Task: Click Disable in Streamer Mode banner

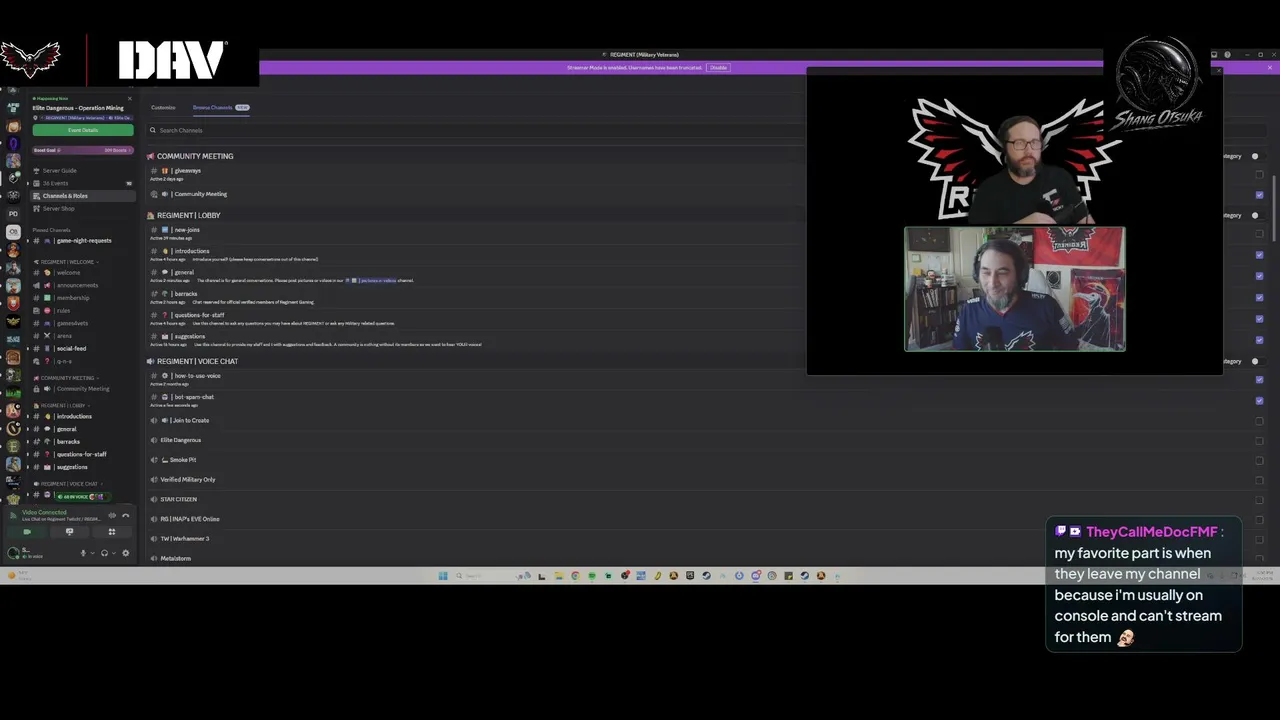Action: pos(718,67)
